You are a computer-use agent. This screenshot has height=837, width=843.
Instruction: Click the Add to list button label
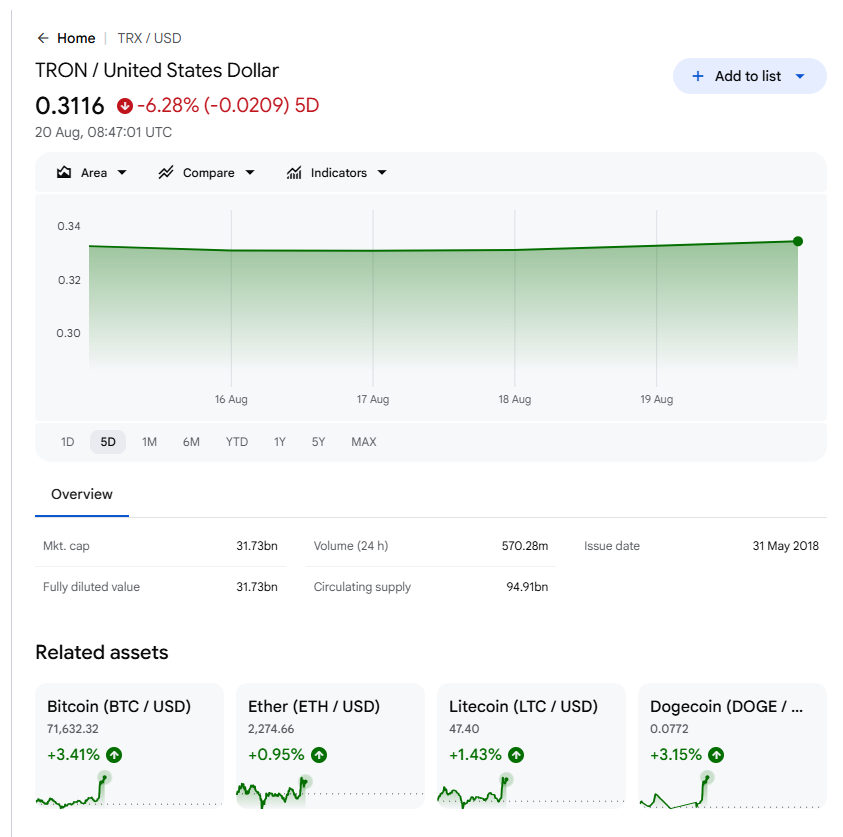748,76
